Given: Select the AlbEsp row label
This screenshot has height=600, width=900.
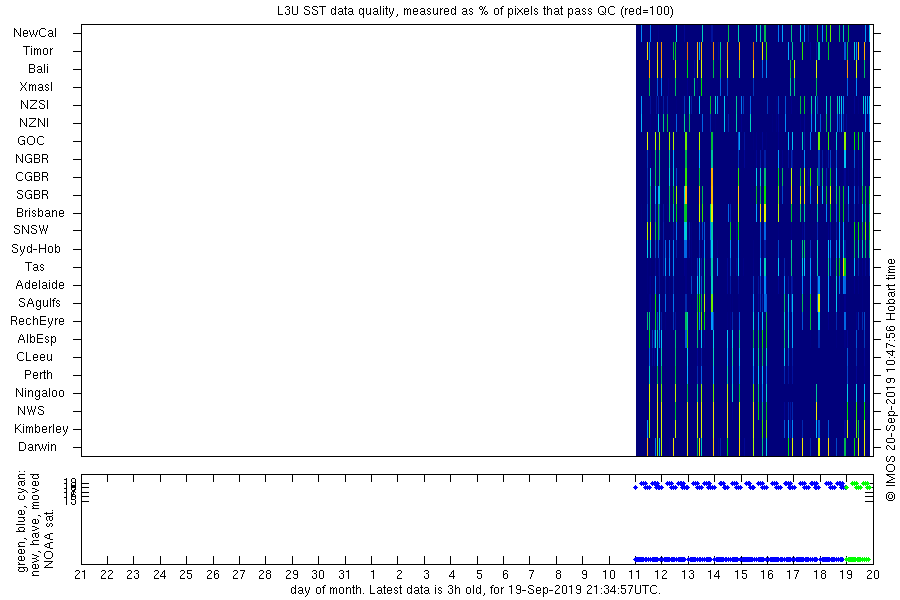Looking at the screenshot, I should (x=37, y=339).
